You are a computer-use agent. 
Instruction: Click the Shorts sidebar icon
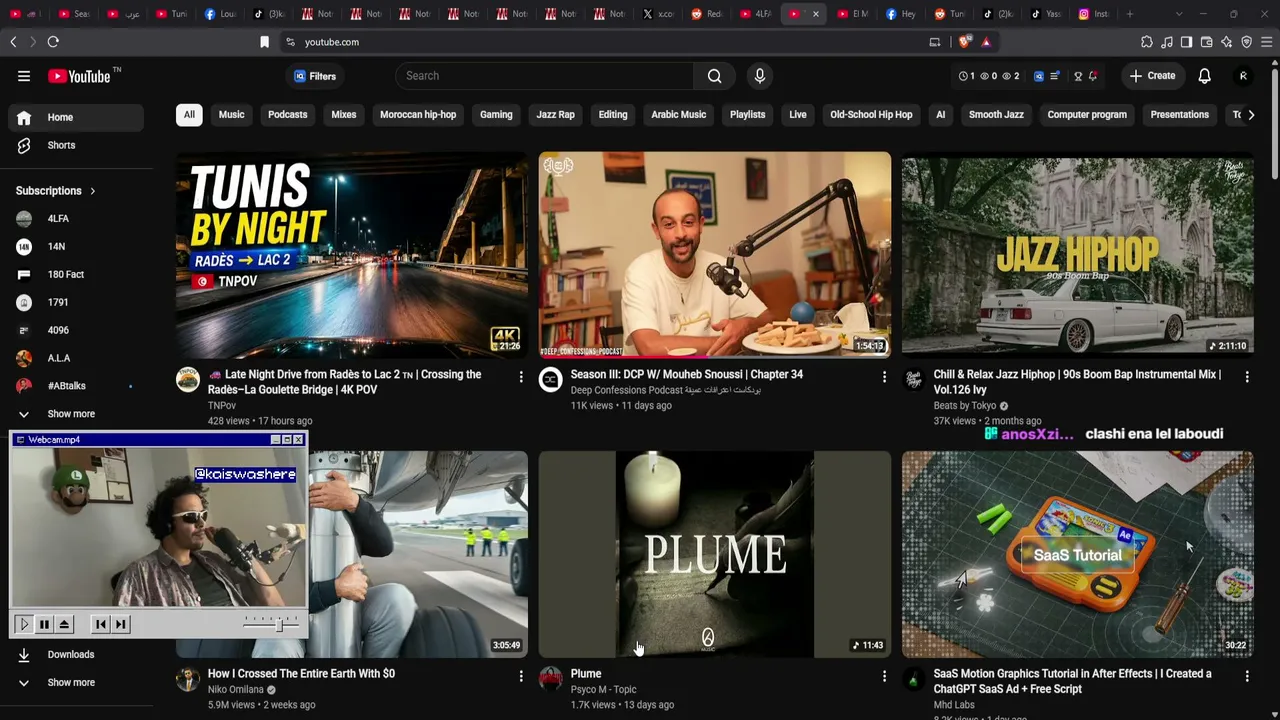click(x=24, y=145)
